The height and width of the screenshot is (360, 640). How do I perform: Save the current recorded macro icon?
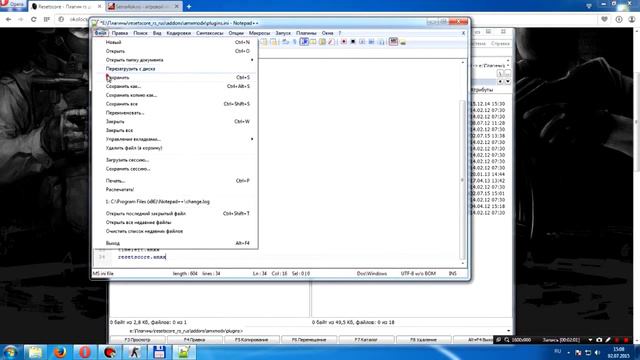point(381,42)
